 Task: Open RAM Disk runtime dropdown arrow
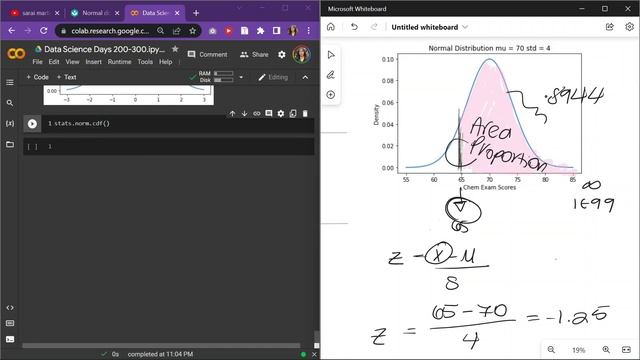[x=241, y=77]
